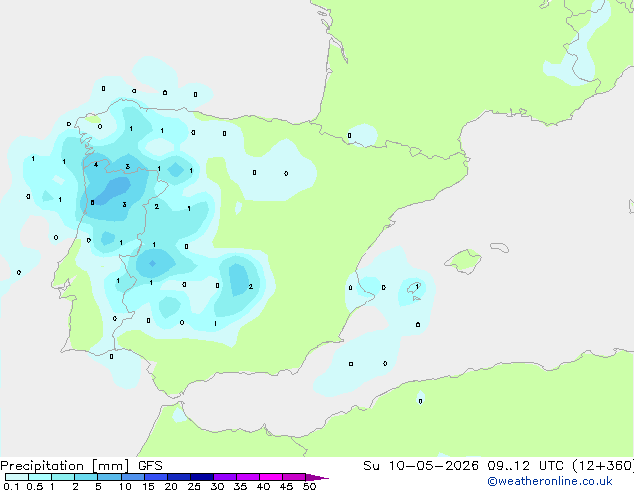
Task: Click the 45–50 mm legend color swatch
Action: pos(294,477)
